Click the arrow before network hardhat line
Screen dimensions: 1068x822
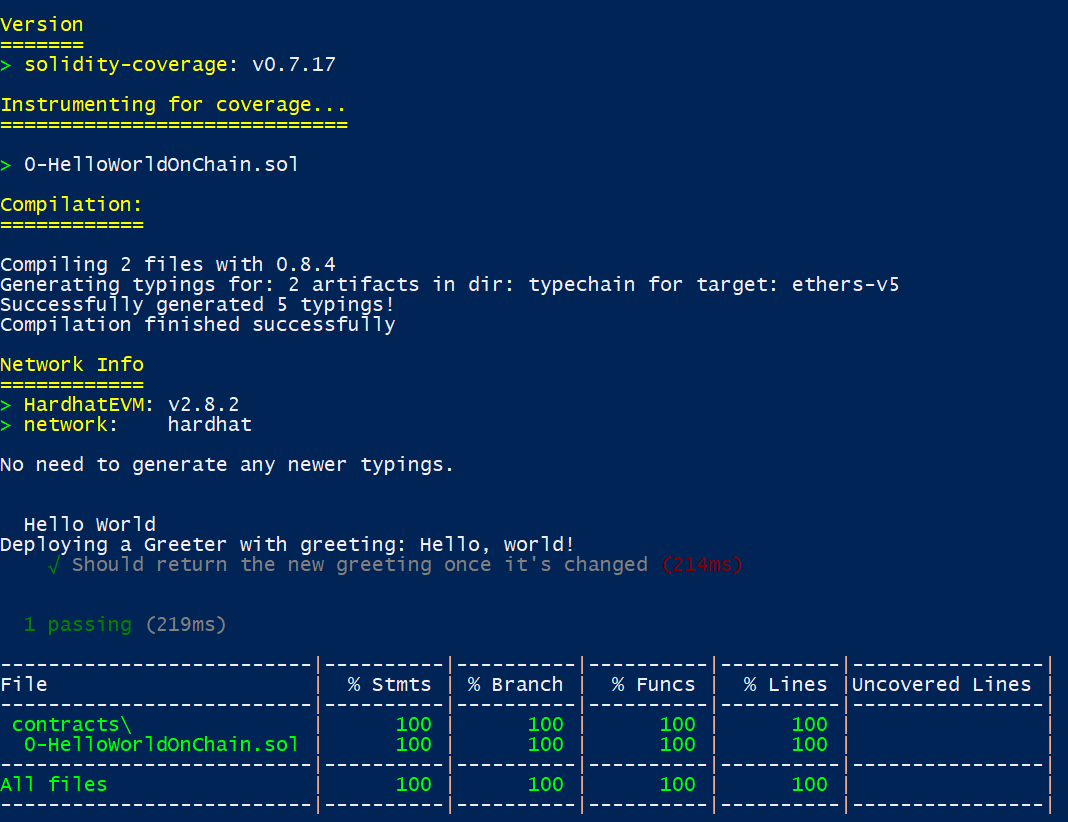point(5,426)
